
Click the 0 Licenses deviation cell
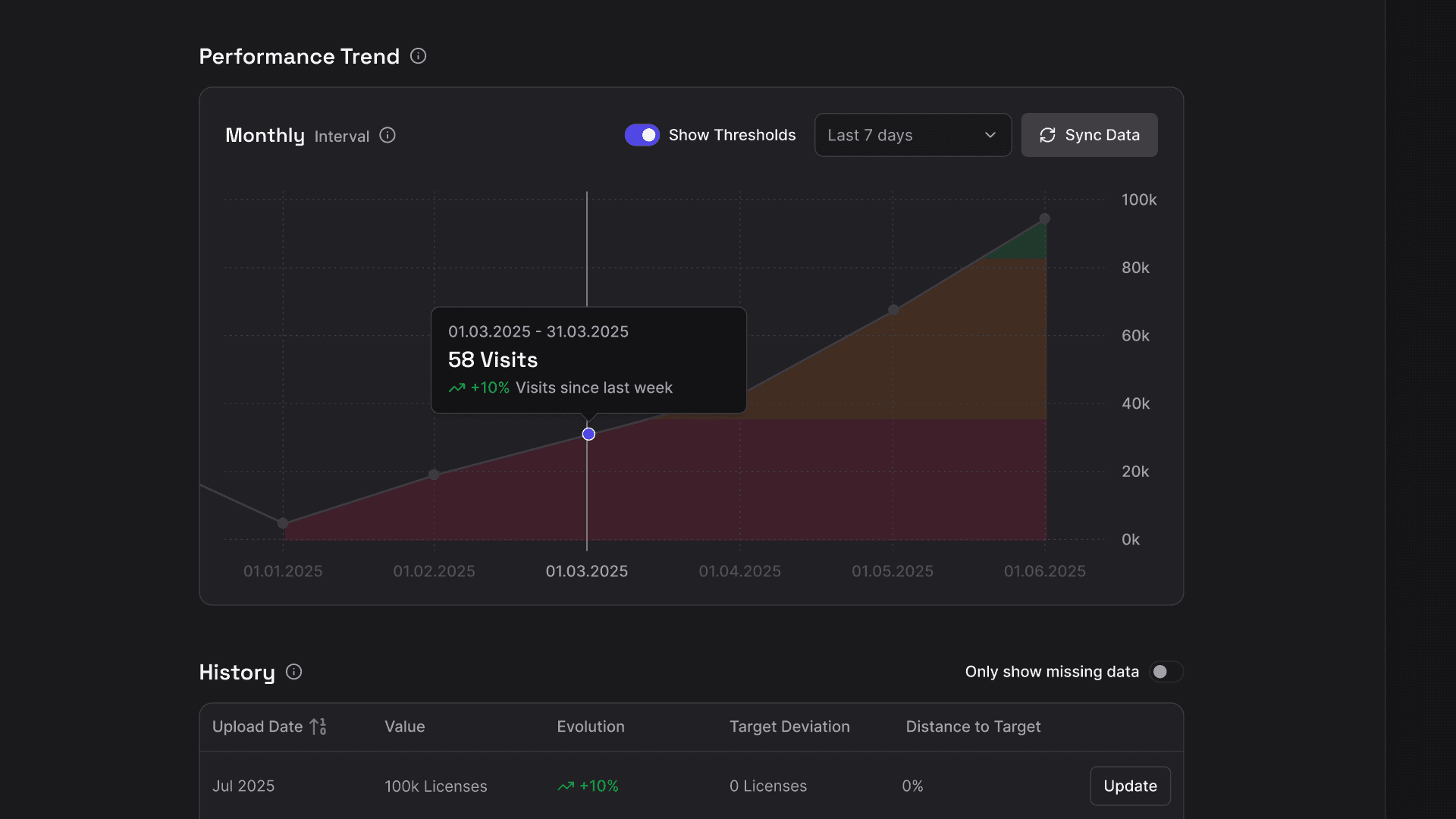pos(768,786)
